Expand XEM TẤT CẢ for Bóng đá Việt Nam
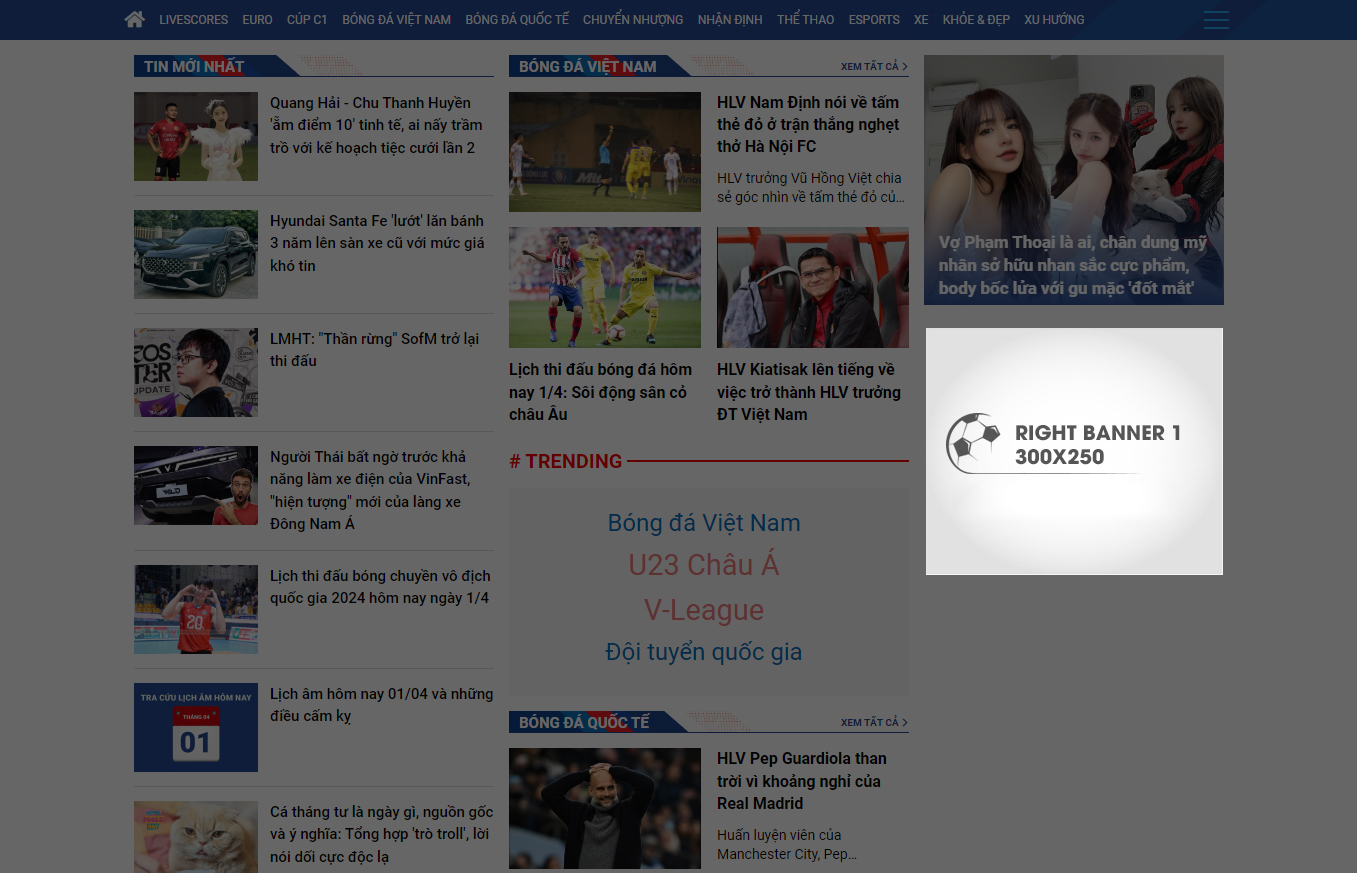Screen dimensions: 1357x873 [x=874, y=66]
